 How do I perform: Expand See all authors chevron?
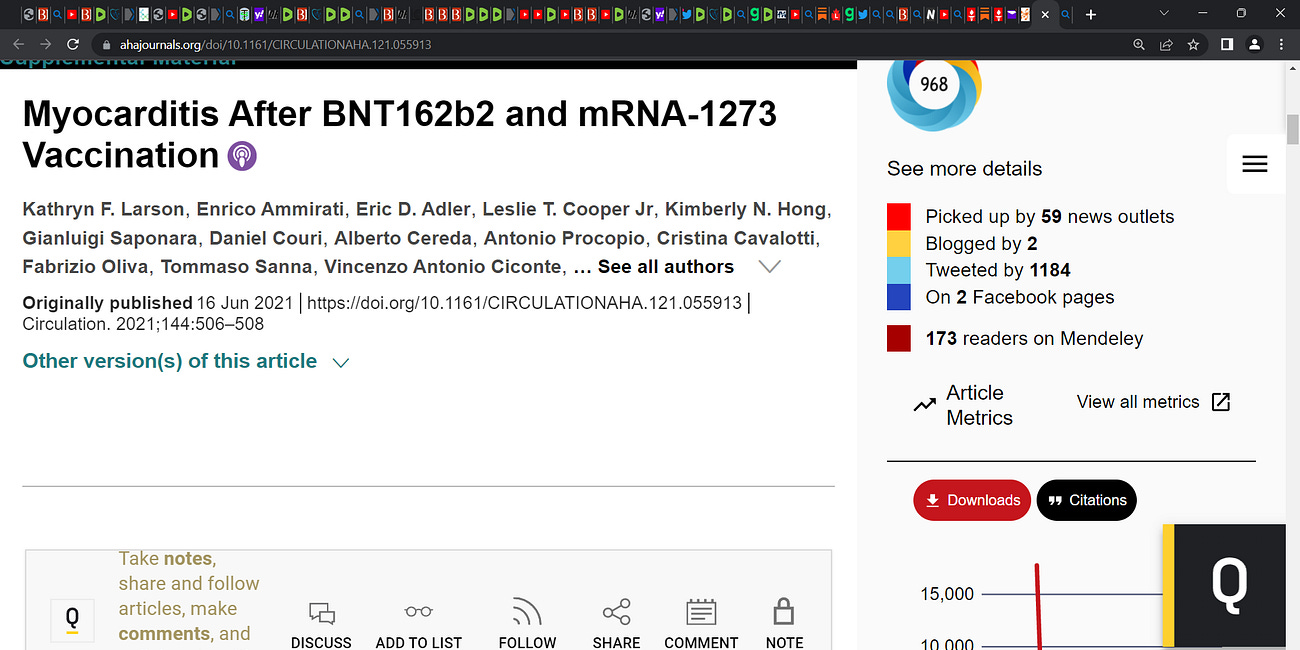[x=770, y=267]
